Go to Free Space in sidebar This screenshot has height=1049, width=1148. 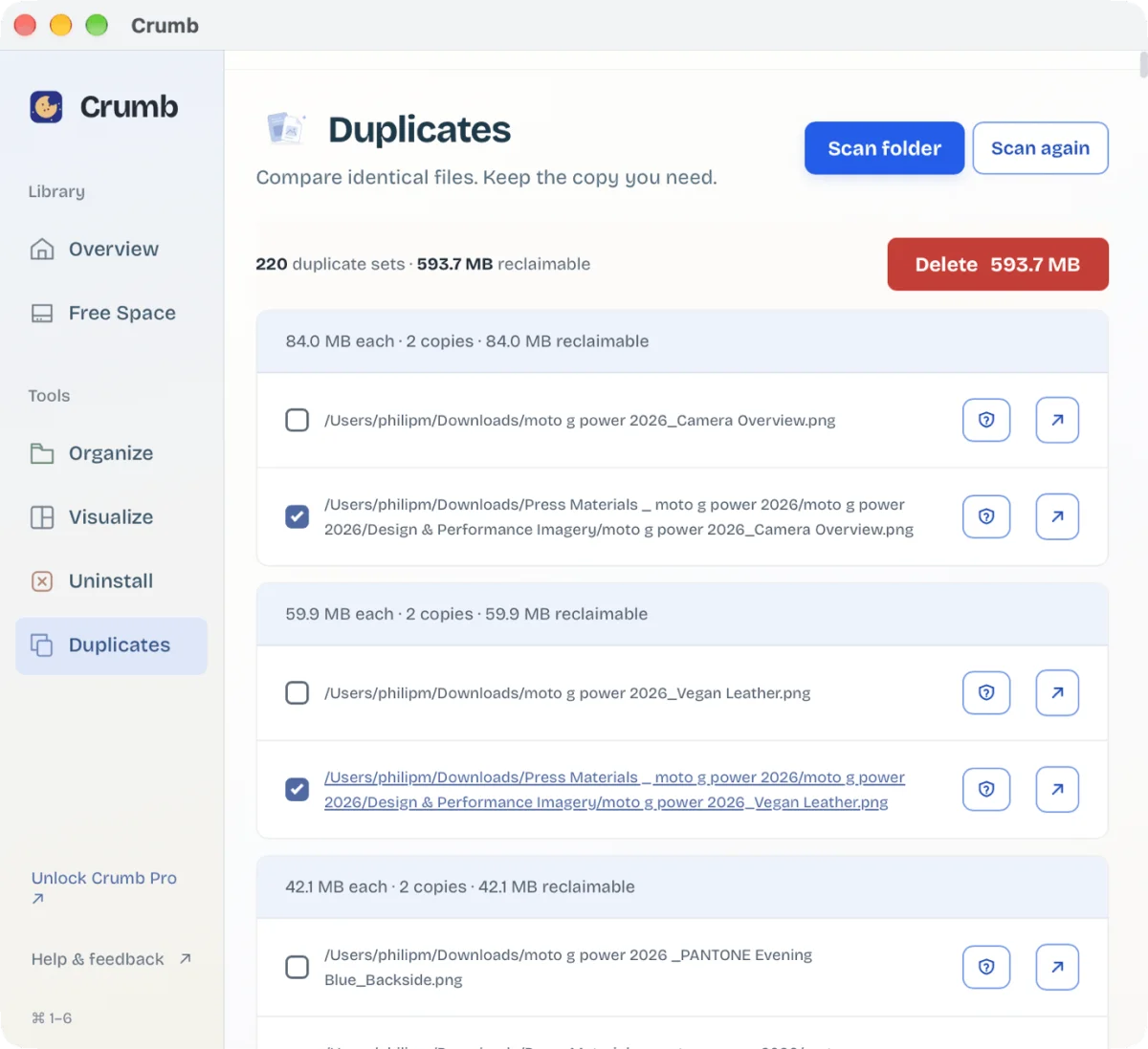(111, 314)
